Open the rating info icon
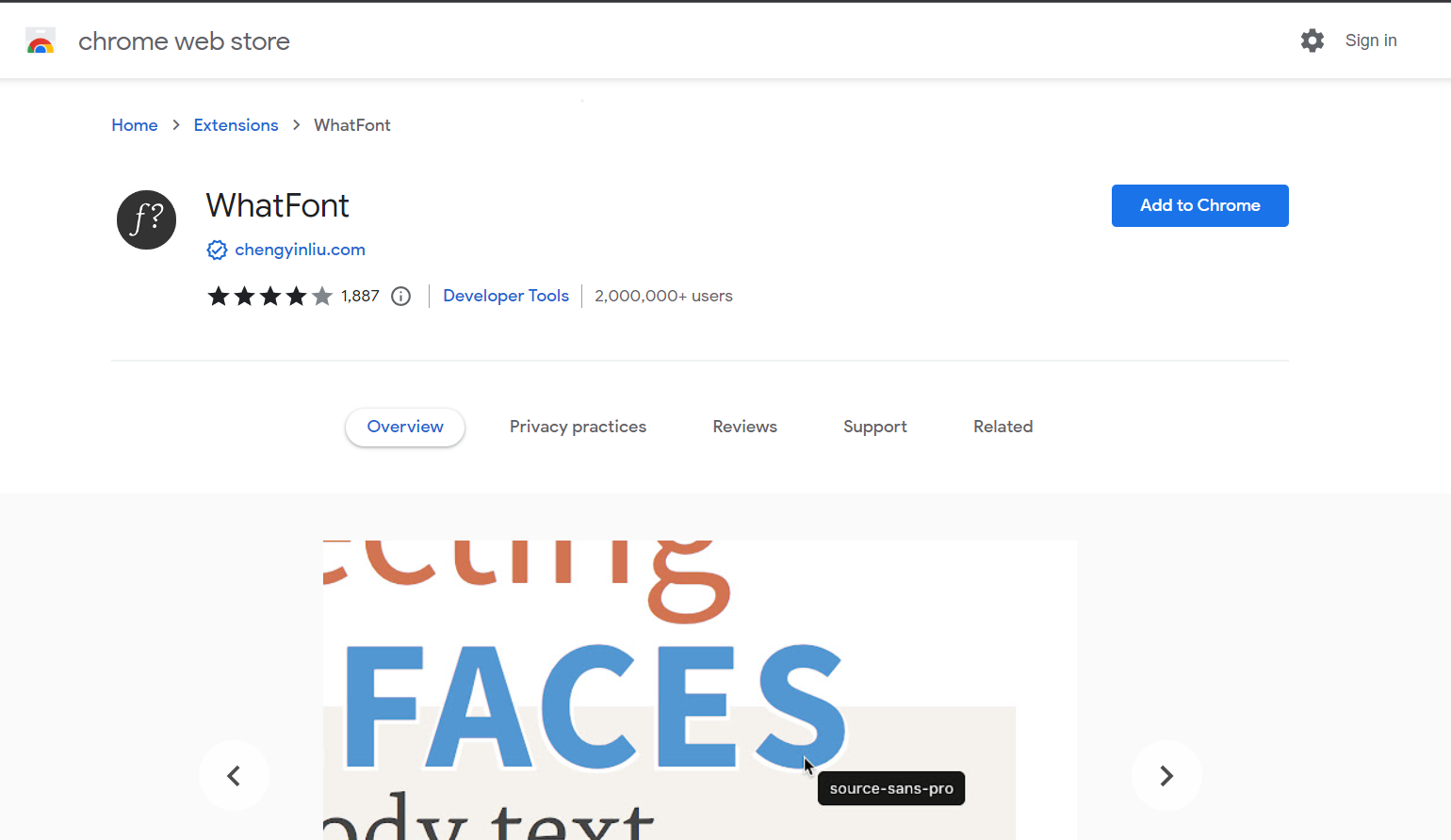 point(400,296)
